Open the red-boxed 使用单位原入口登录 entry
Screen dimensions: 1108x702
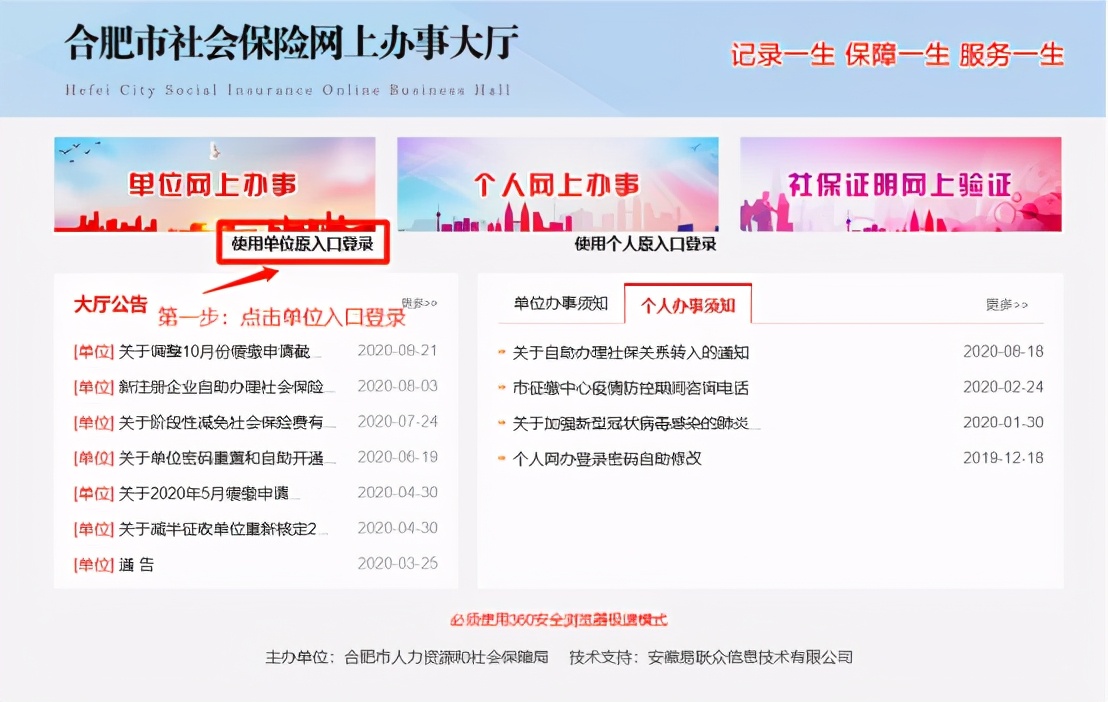(302, 243)
